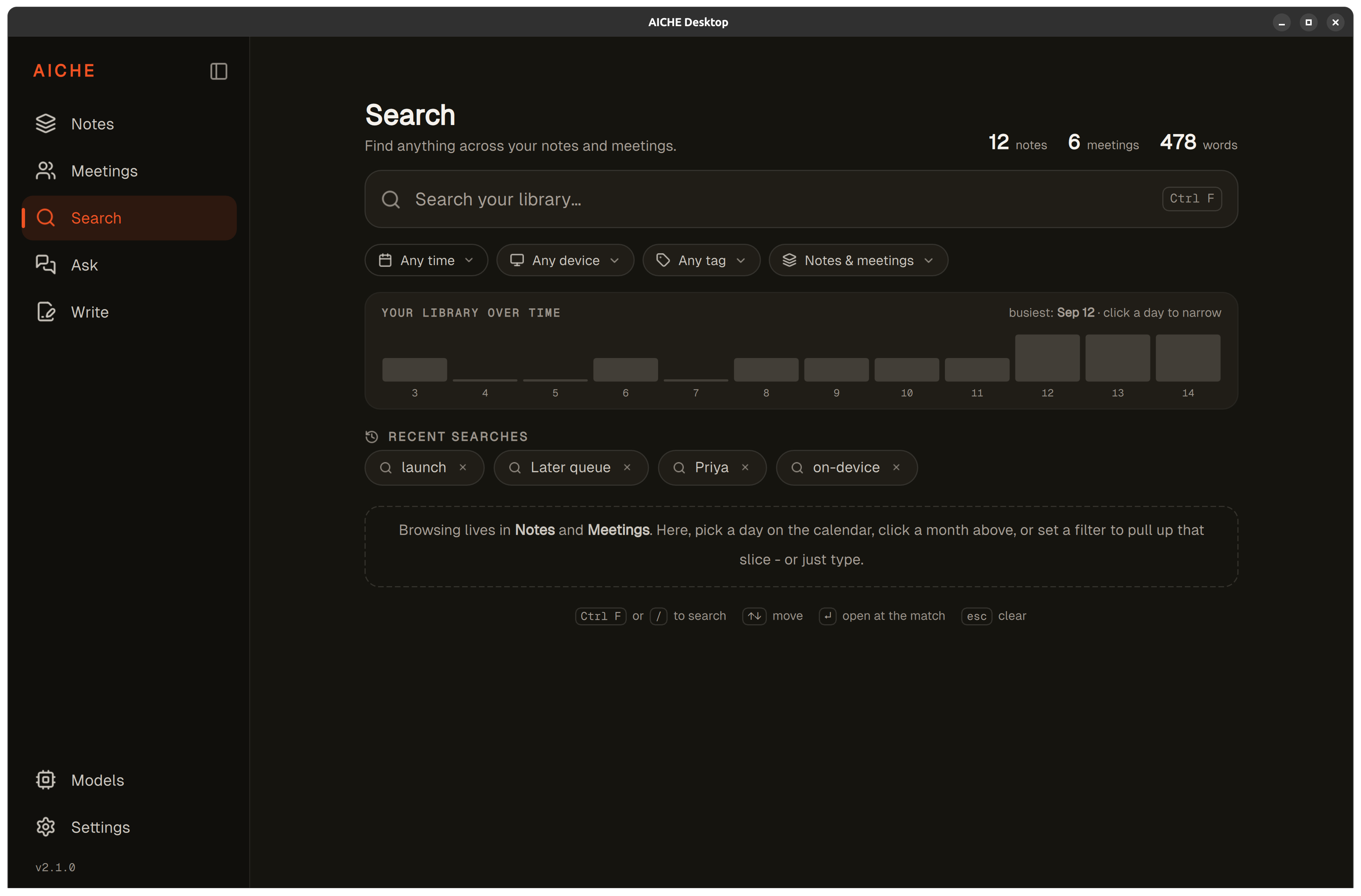The image size is (1361, 896).
Task: Select day 14 bar in library timeline
Action: [x=1188, y=358]
